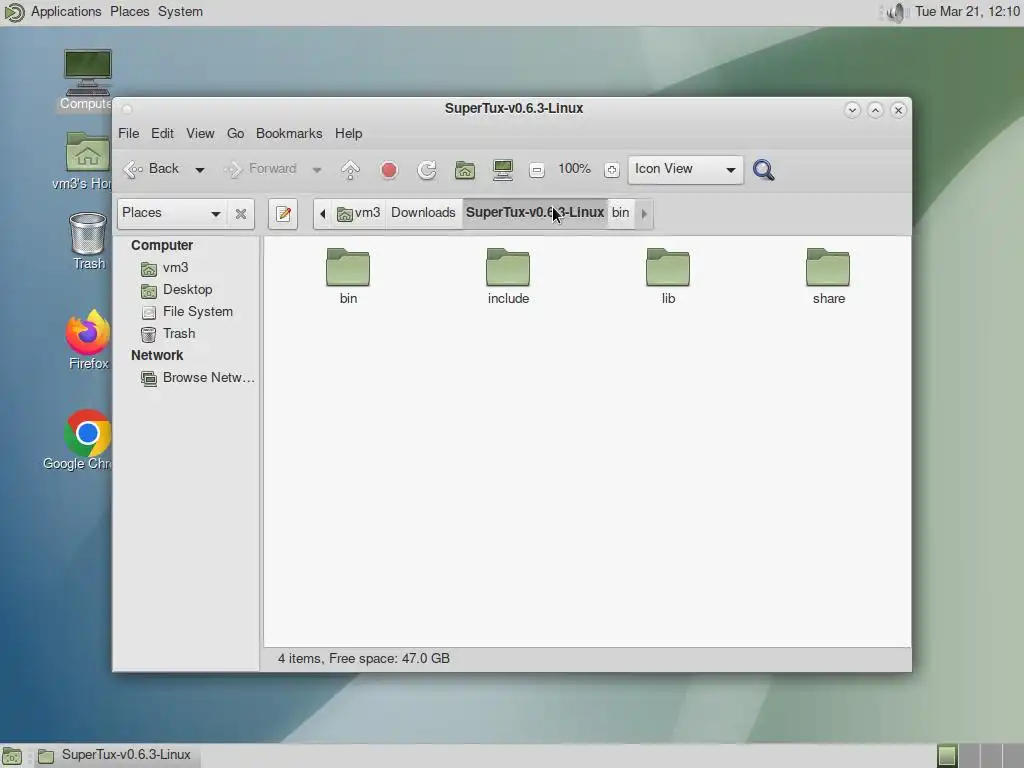Open the Computer toolbar icon
The height and width of the screenshot is (768, 1024).
pyautogui.click(x=503, y=170)
